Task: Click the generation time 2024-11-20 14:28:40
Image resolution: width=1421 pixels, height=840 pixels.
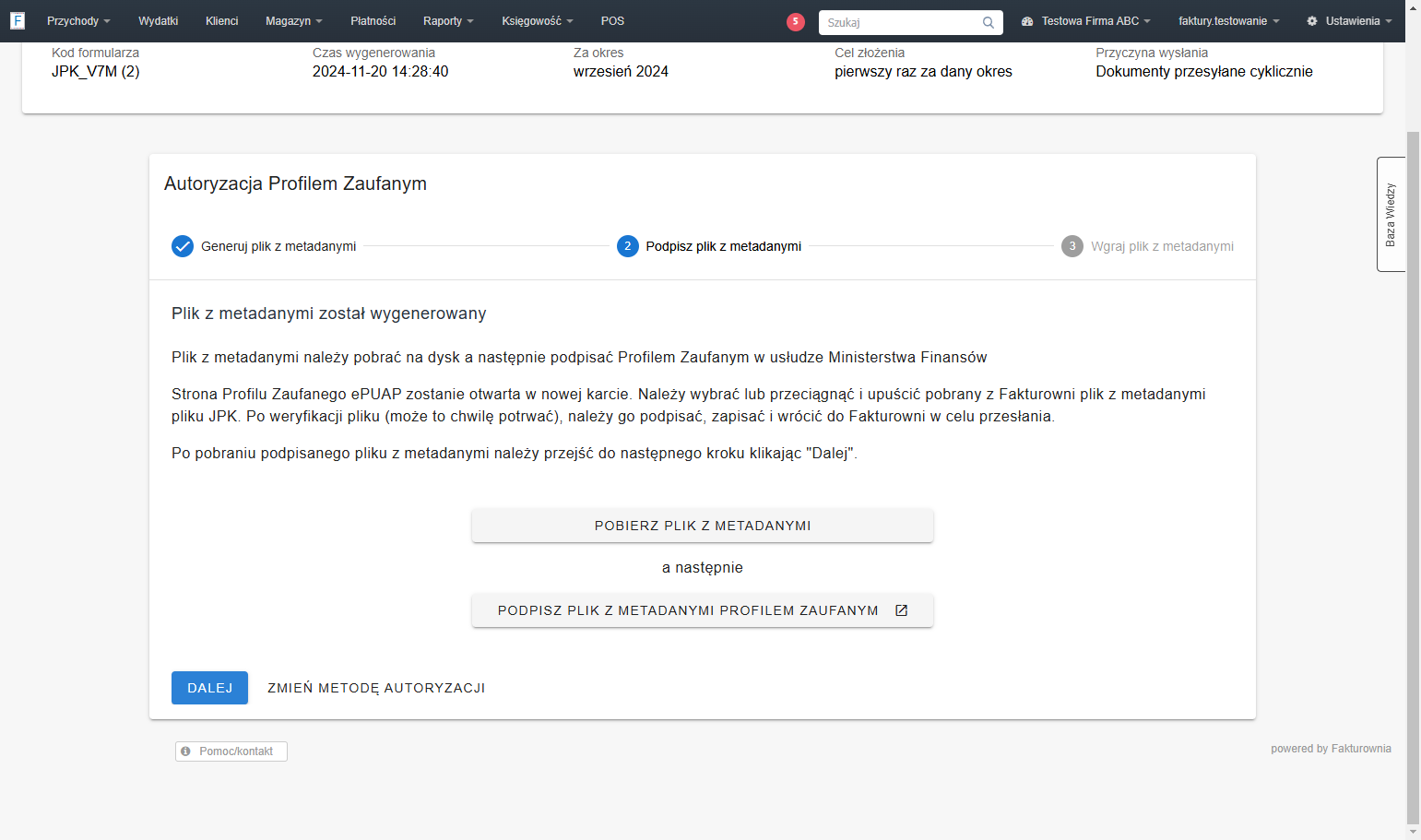Action: (x=381, y=72)
